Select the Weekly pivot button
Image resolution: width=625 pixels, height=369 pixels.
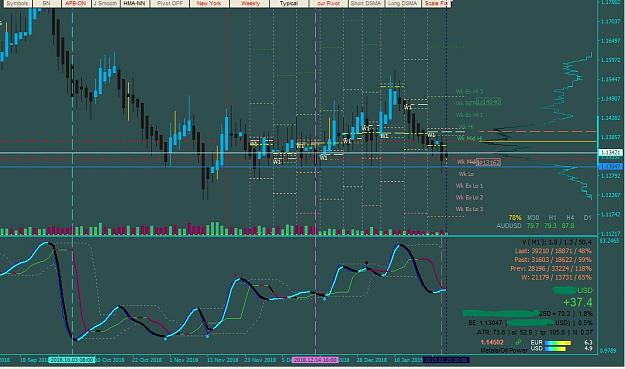click(x=250, y=3)
